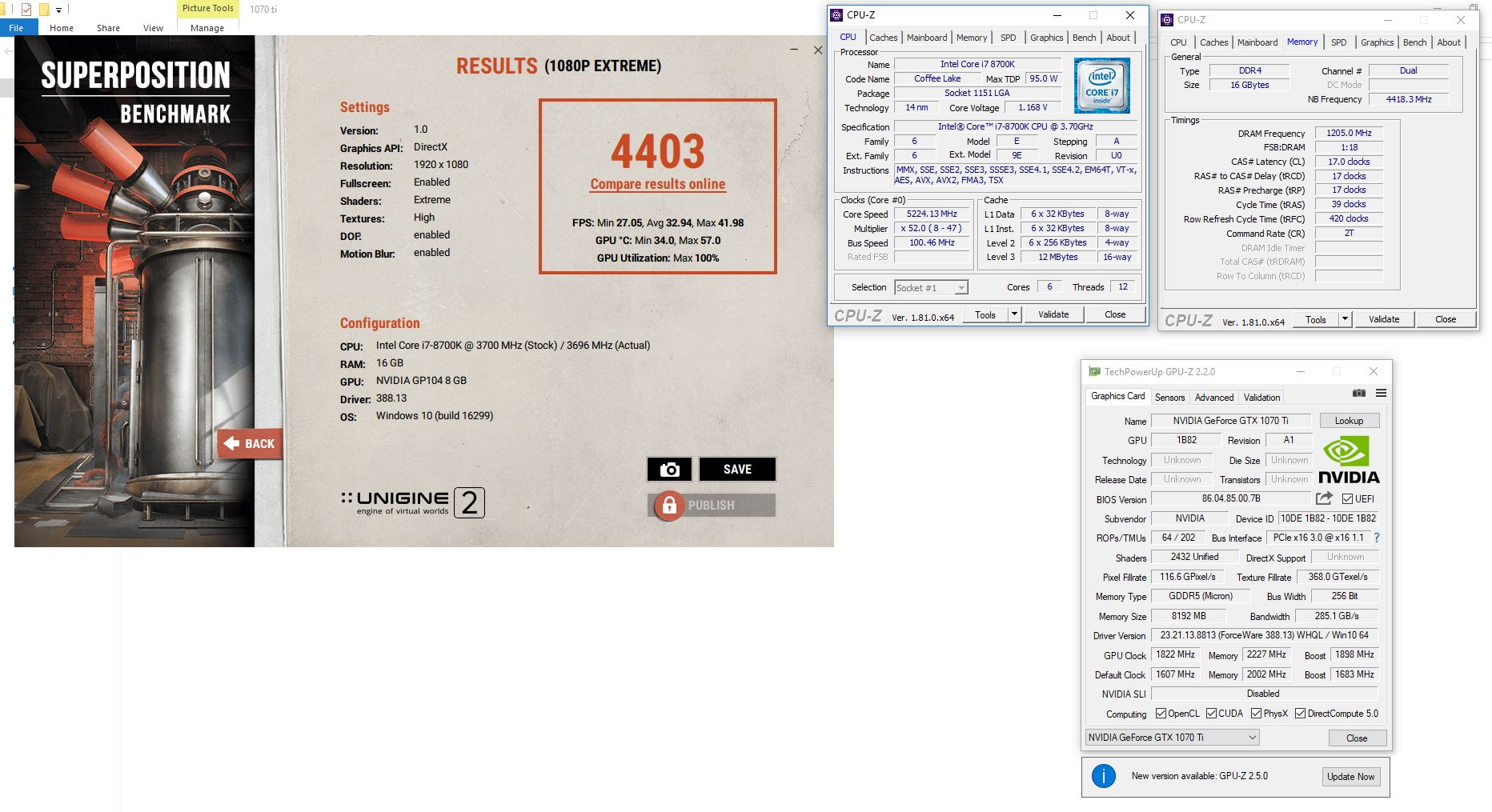Click the Lookup button in GPU-Z
Viewport: 1492px width, 812px height.
click(x=1349, y=421)
